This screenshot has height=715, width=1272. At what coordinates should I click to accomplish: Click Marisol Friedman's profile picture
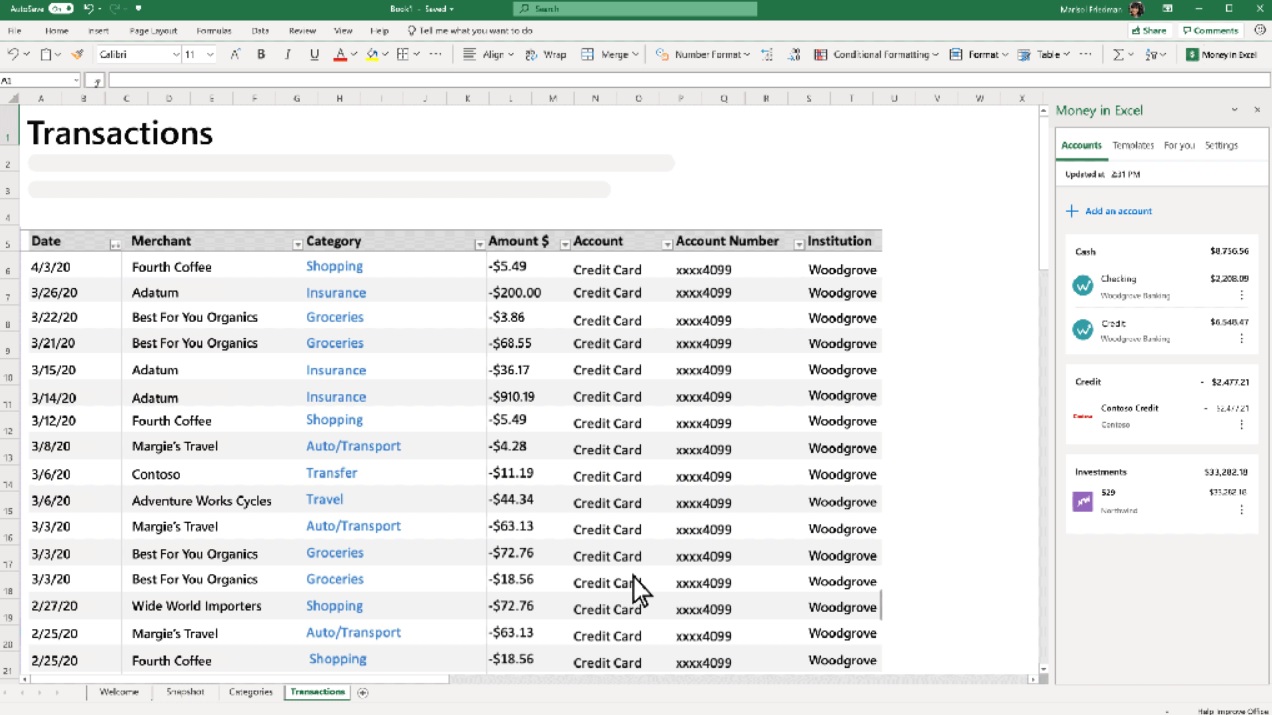pyautogui.click(x=1137, y=9)
